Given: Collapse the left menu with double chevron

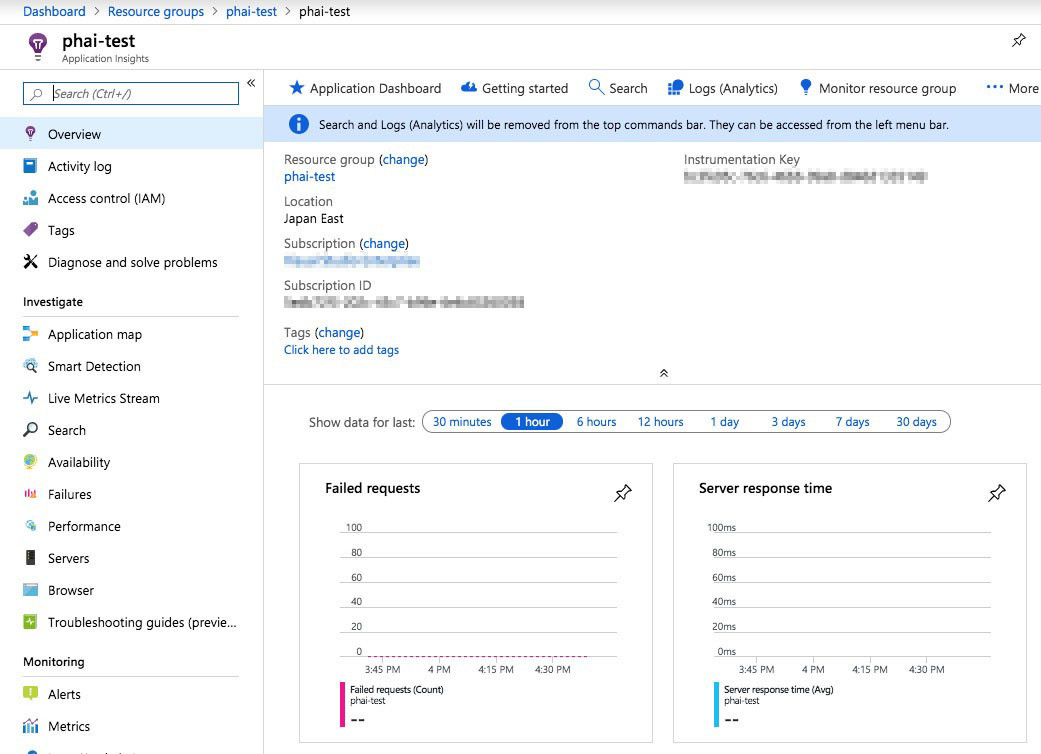Looking at the screenshot, I should point(251,83).
